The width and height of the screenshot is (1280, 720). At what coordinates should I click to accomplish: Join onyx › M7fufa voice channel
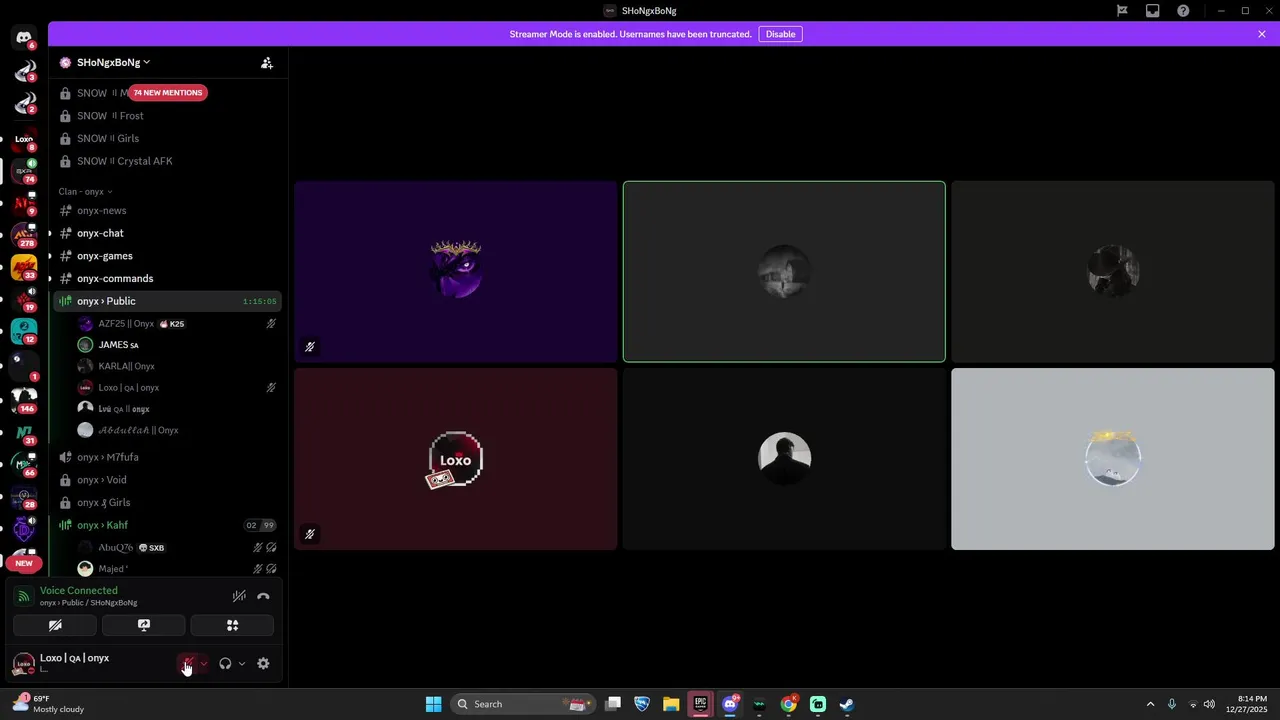pos(167,457)
